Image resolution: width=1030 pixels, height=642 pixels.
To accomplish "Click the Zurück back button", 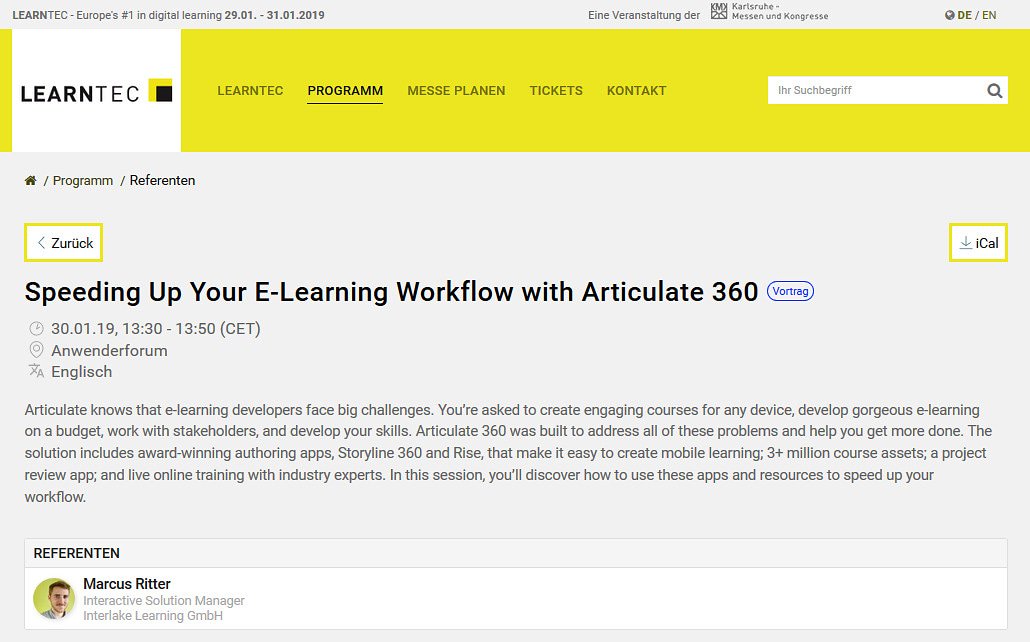I will pos(63,242).
